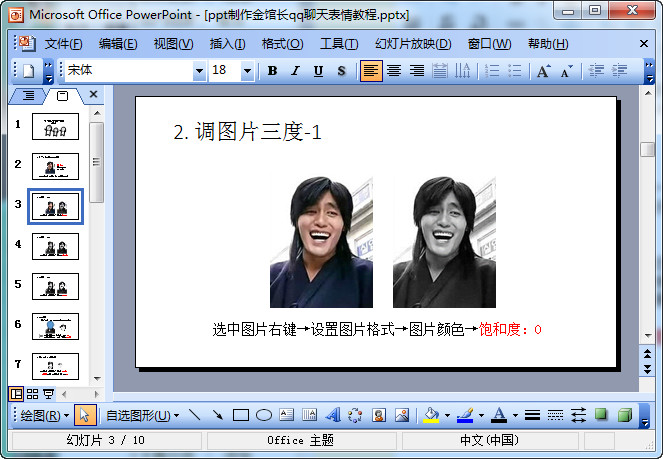
Task: Insert picture from file
Action: click(x=402, y=415)
